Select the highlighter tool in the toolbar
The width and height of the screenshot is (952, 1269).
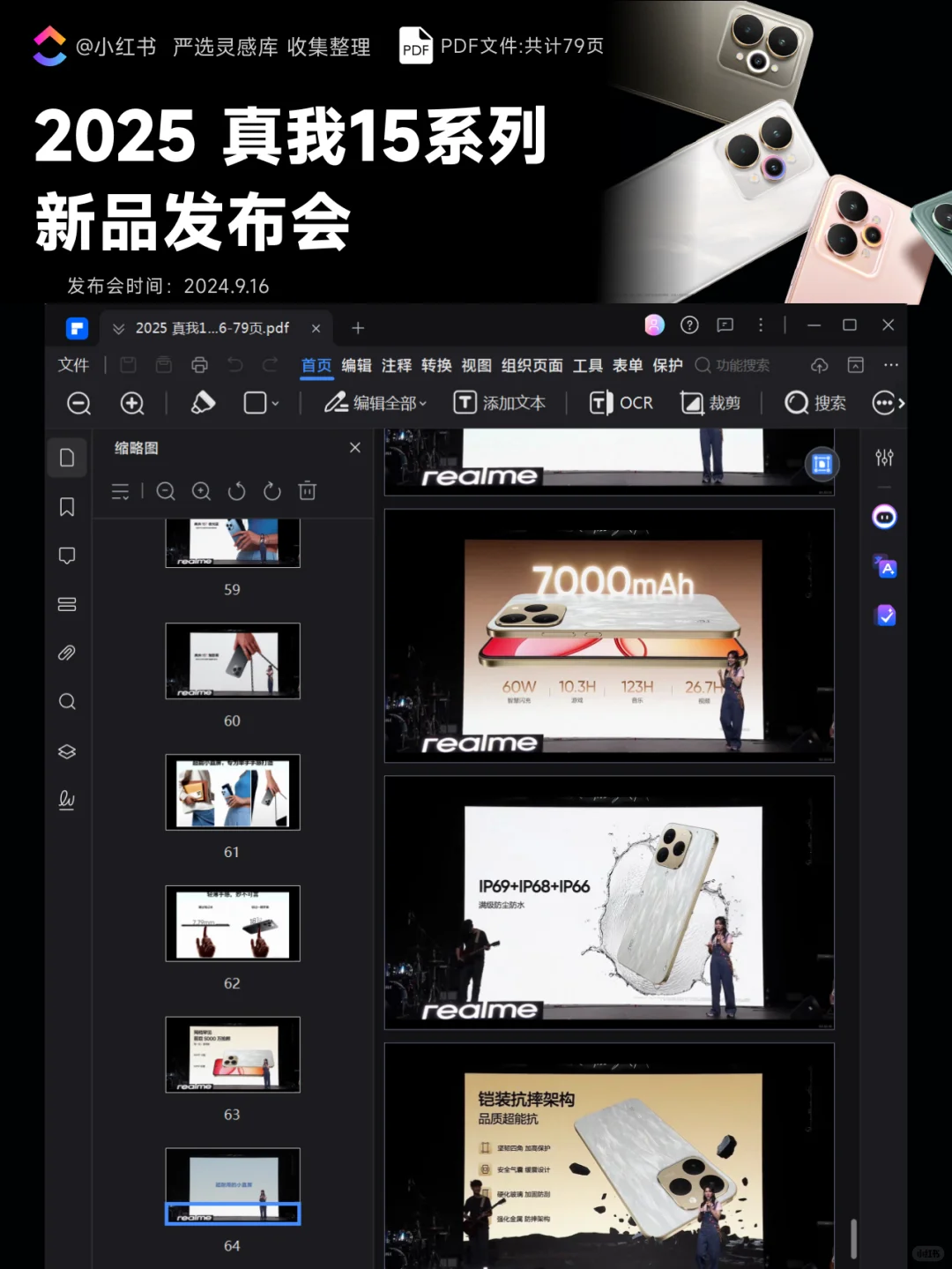201,401
